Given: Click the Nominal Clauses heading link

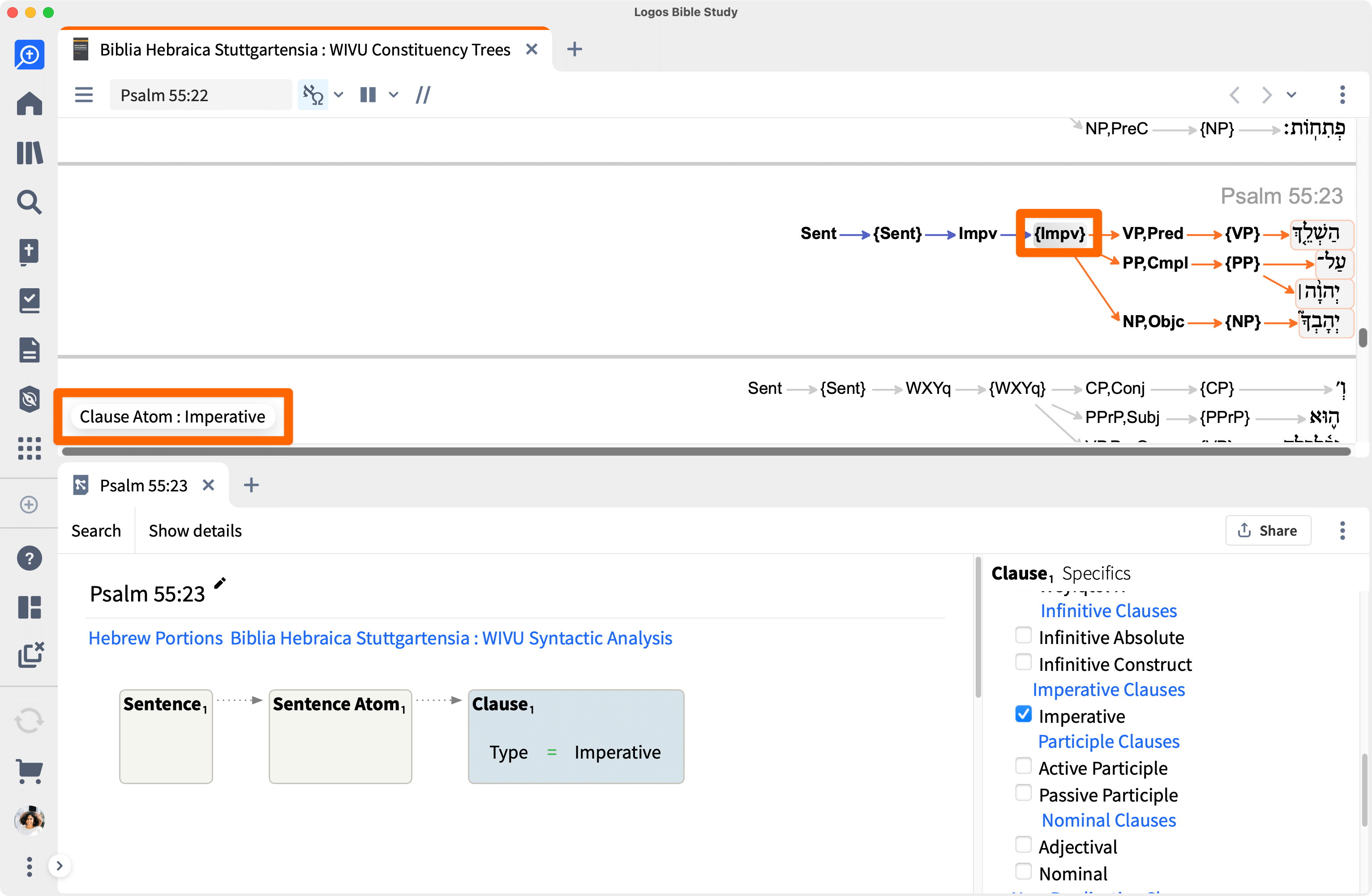Looking at the screenshot, I should tap(1109, 820).
